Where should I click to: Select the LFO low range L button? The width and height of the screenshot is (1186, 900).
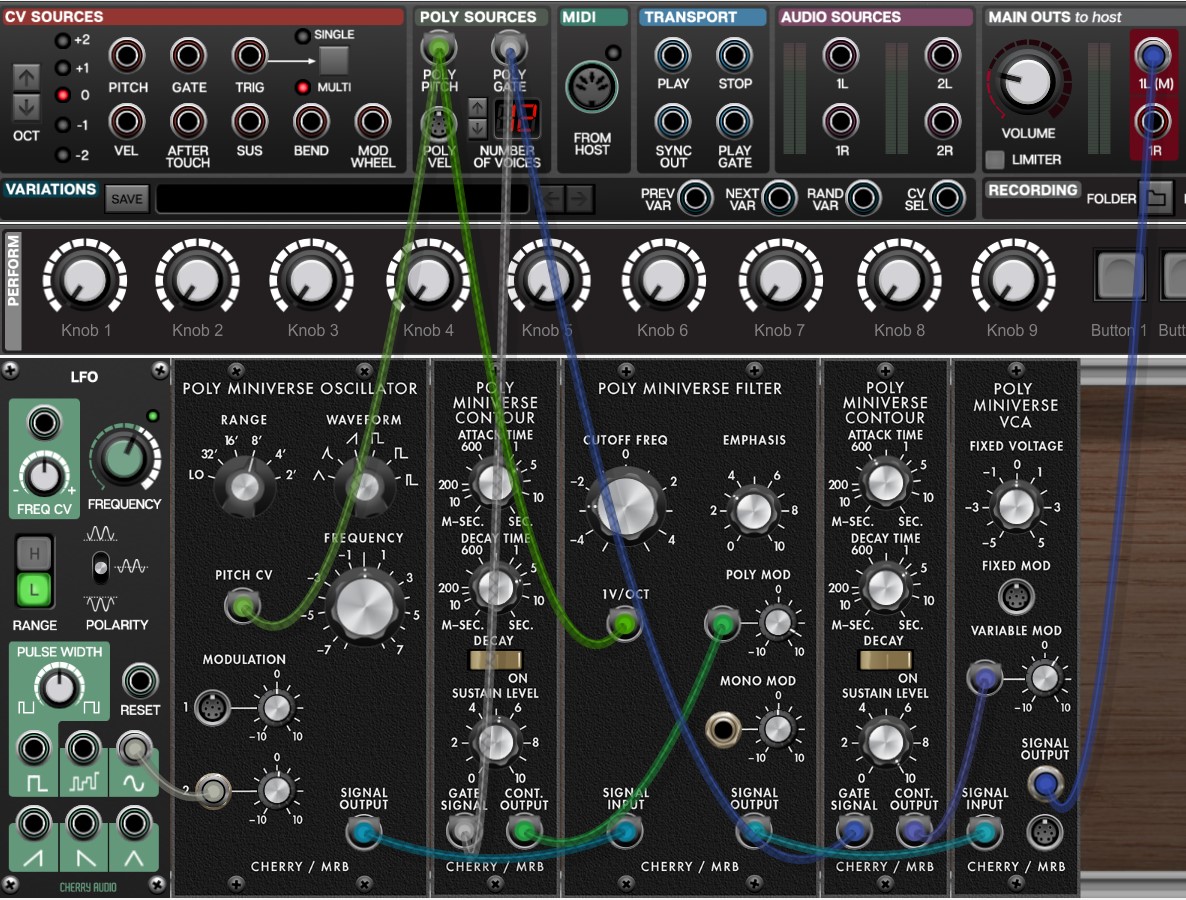(34, 590)
